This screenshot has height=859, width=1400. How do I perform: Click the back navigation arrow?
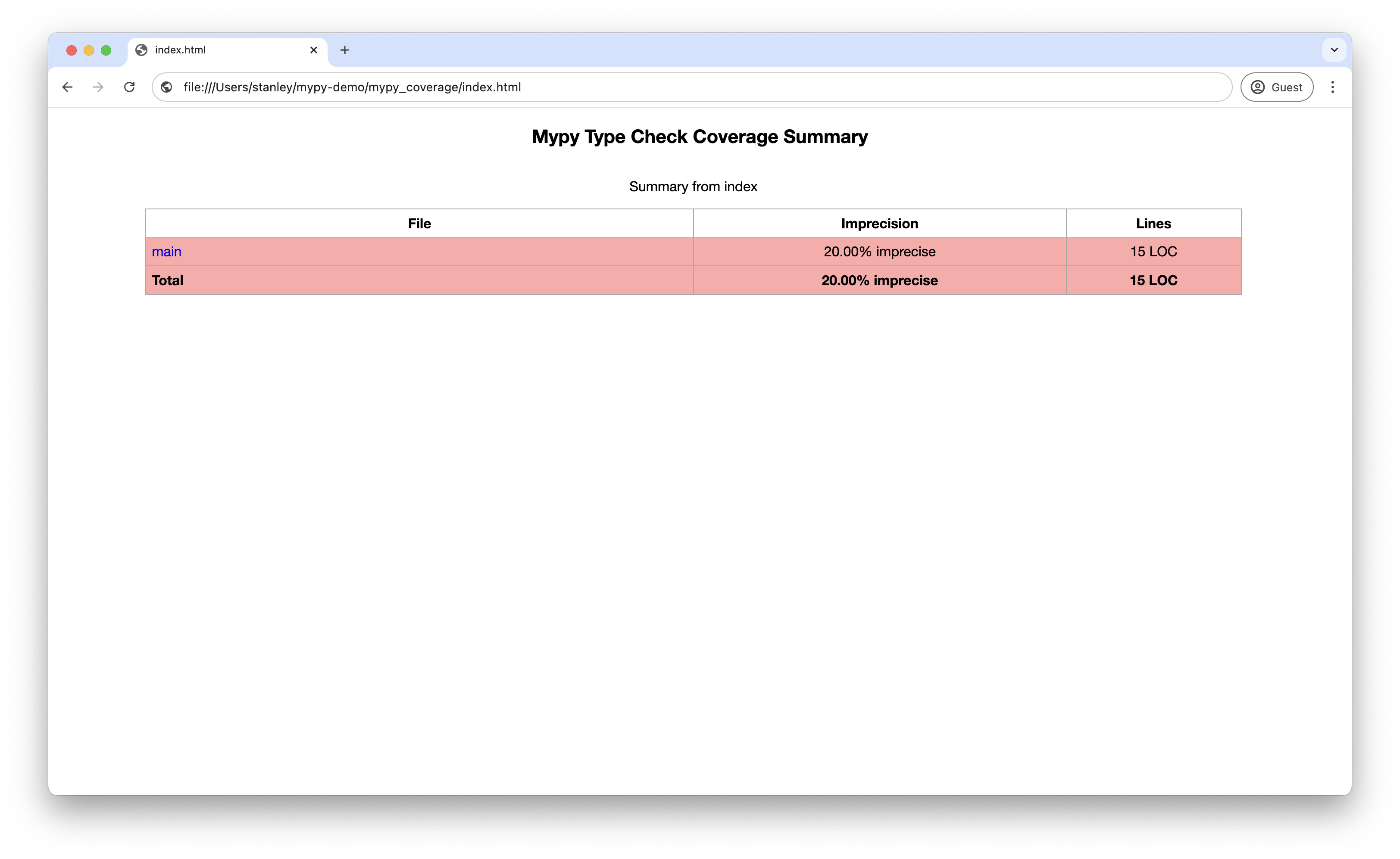(68, 87)
